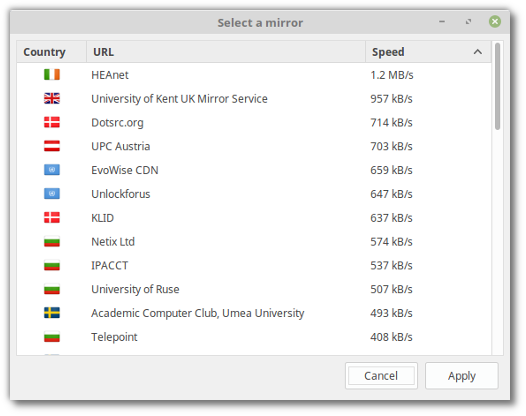The height and width of the screenshot is (416, 526).
Task: Click the Danish flag beside KLID
Action: pos(52,217)
